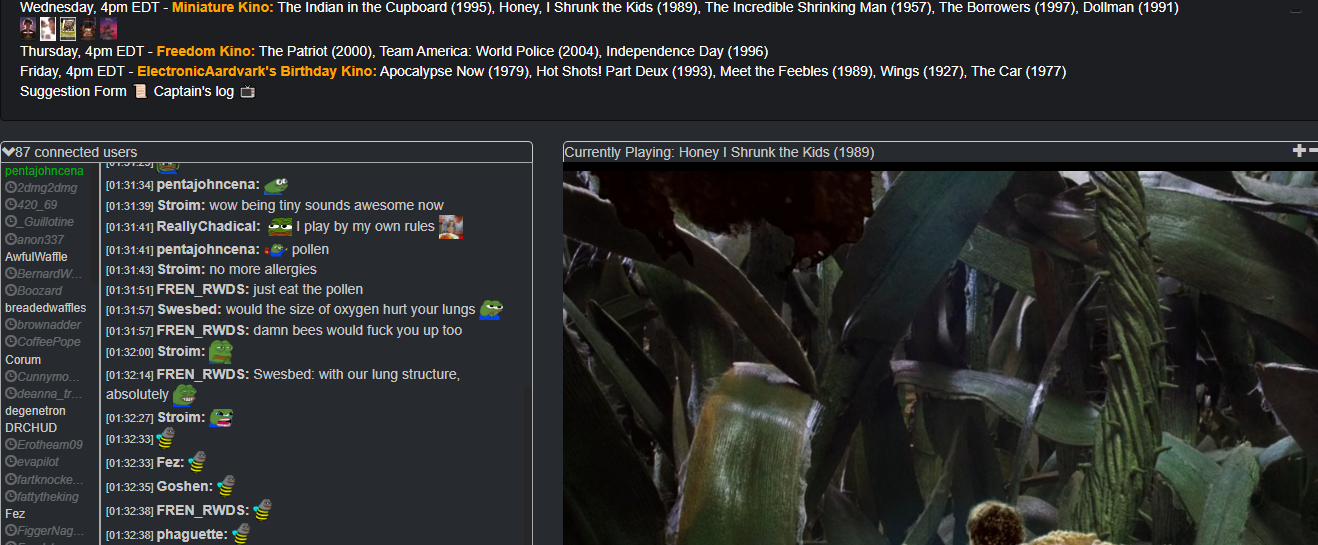Click the image emote after 'my own rules'
This screenshot has height=545, width=1318.
[451, 227]
